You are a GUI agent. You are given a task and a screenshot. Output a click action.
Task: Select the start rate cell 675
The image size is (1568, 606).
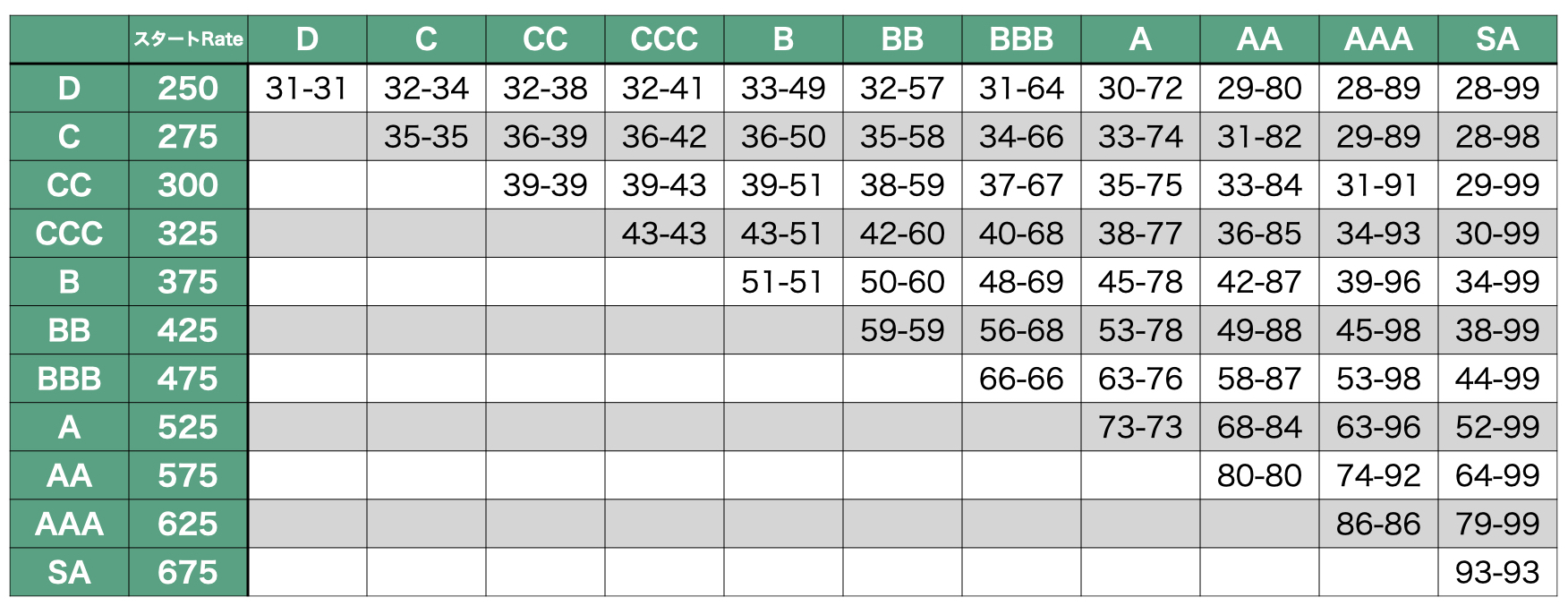[x=188, y=572]
